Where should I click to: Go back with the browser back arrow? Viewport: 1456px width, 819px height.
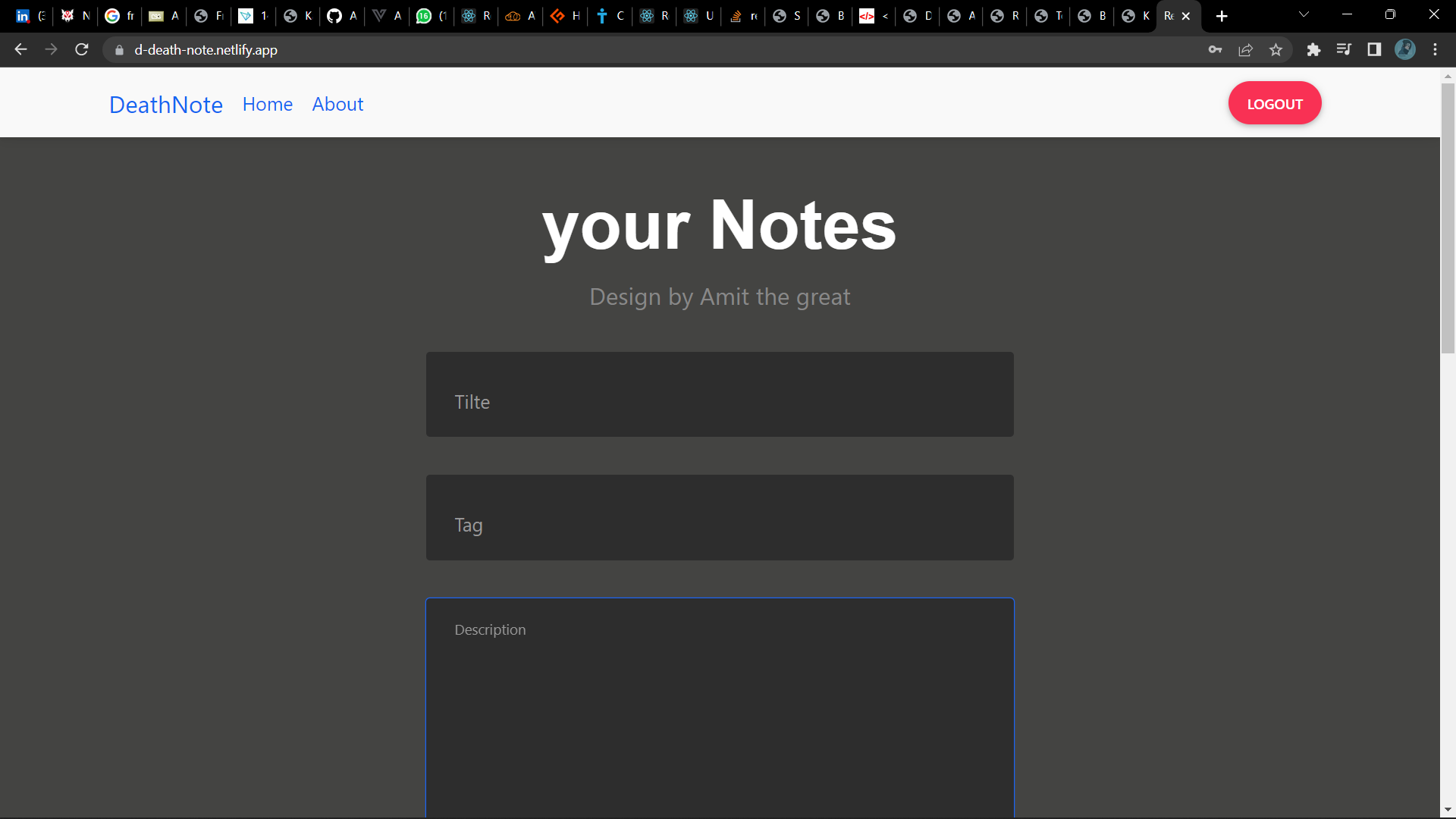pos(20,50)
